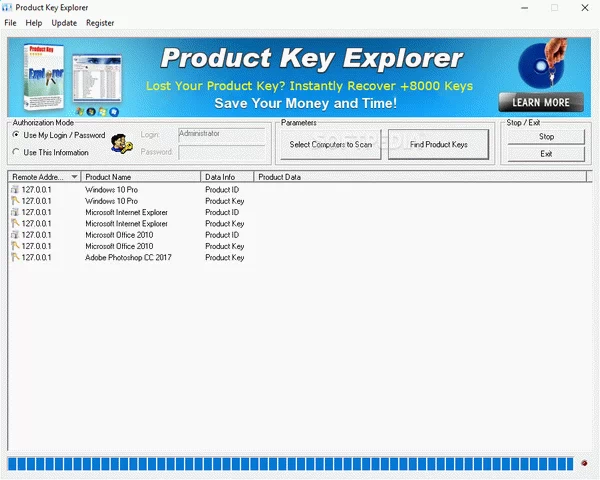Open the Help menu
600x480 pixels.
pyautogui.click(x=34, y=23)
